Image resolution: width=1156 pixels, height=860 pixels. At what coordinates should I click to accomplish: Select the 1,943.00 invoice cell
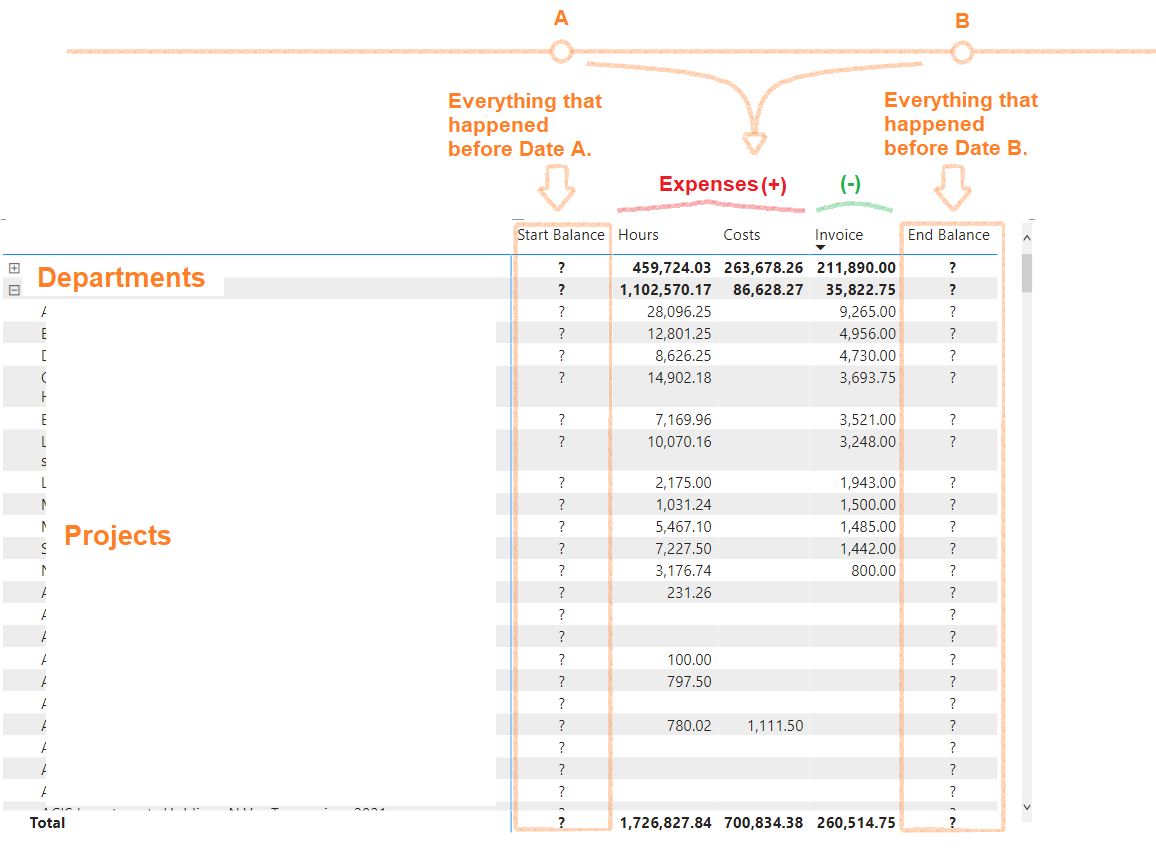click(x=868, y=483)
